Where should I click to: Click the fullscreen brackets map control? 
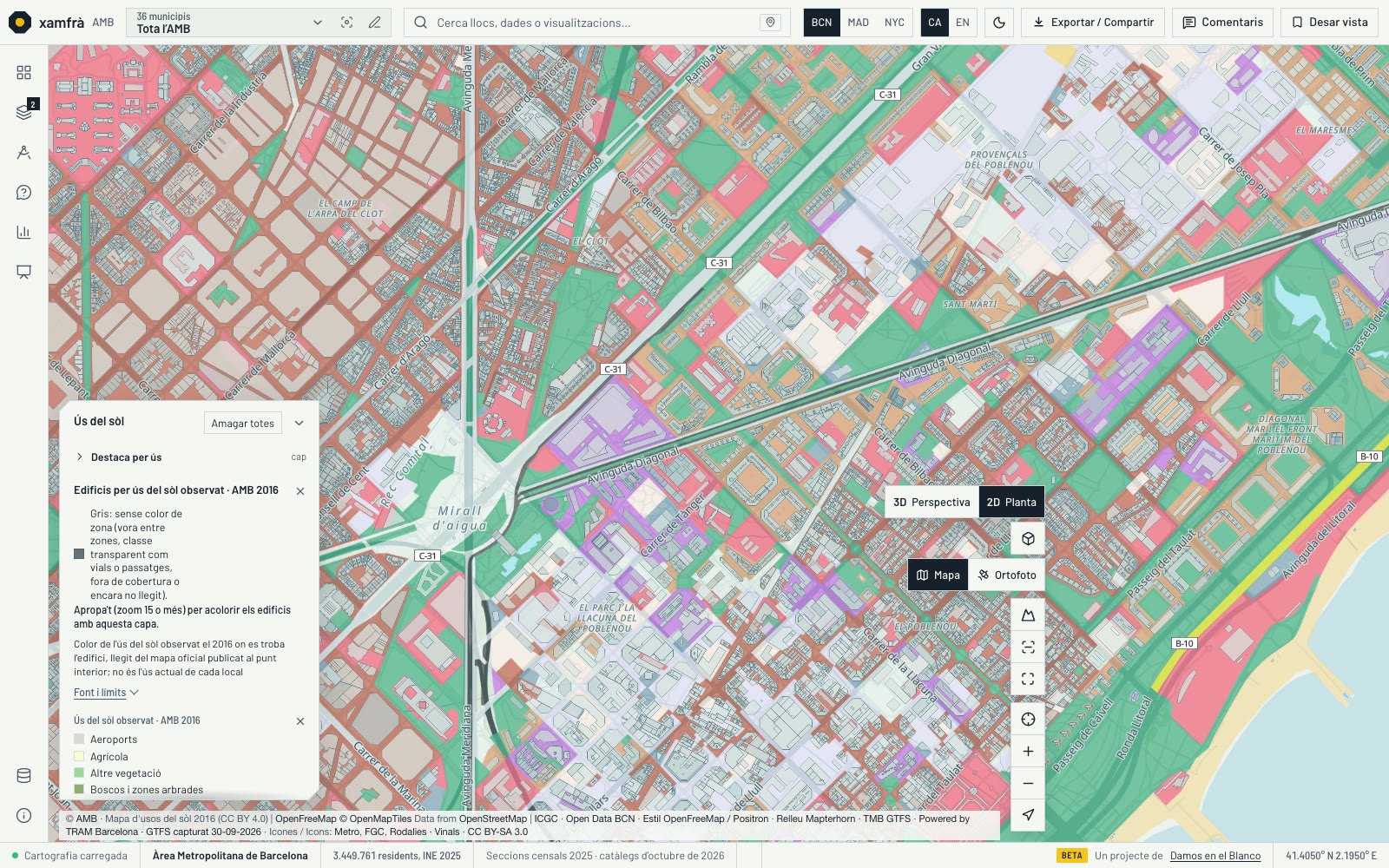[1028, 679]
